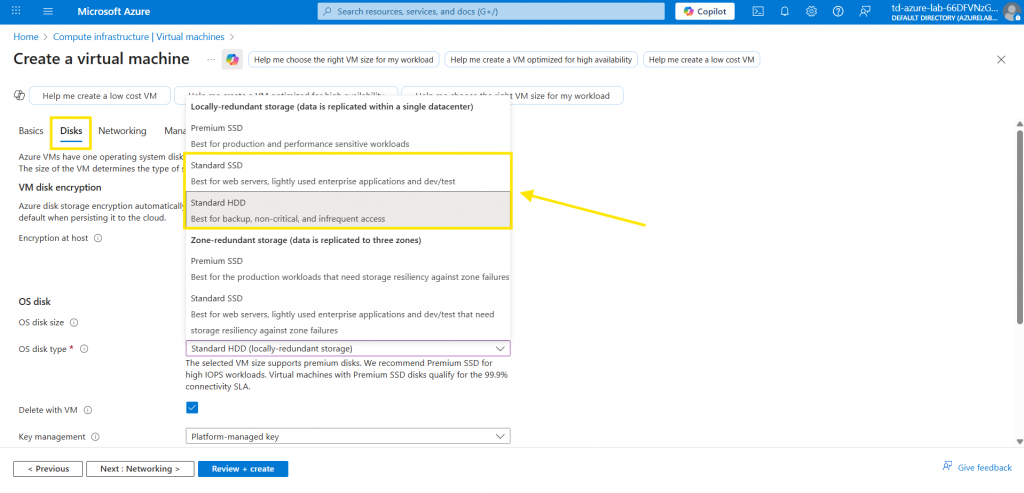This screenshot has width=1024, height=493.
Task: Switch to the Basics tab
Action: tap(31, 131)
